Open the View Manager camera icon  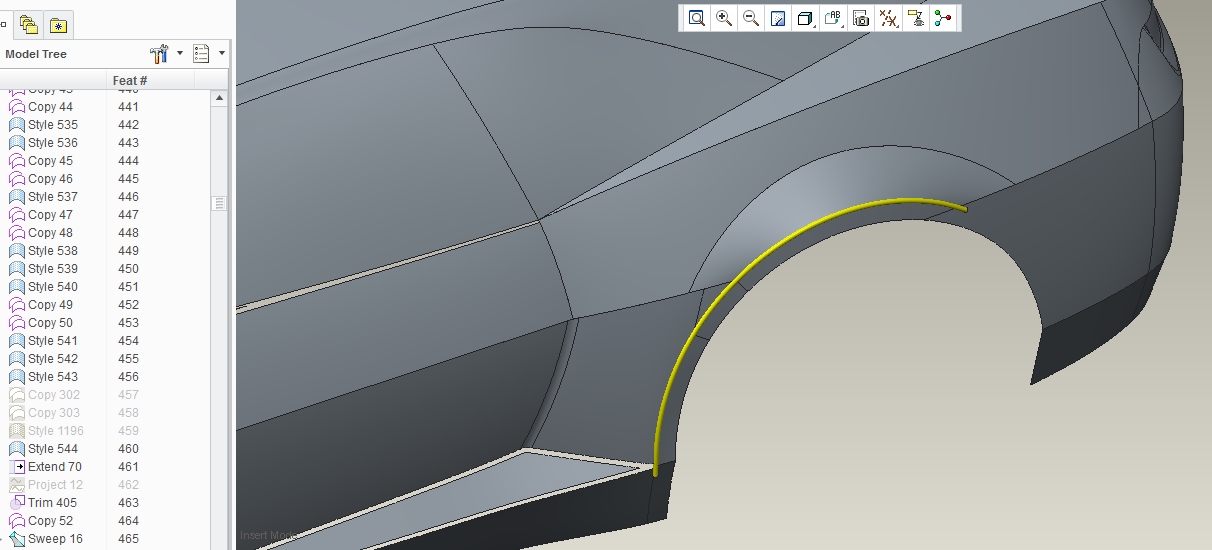860,18
